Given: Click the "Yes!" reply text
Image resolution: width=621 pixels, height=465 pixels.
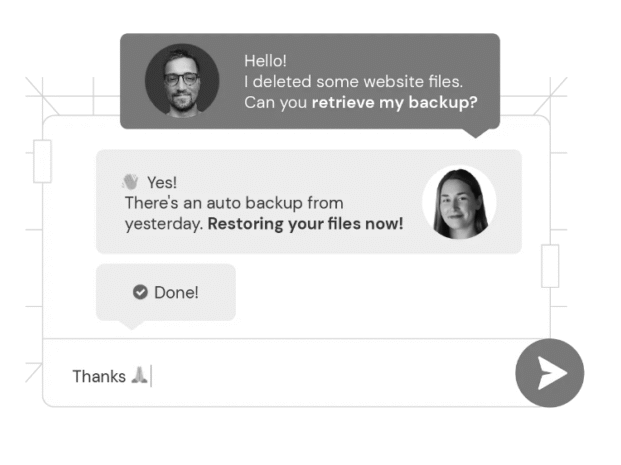Looking at the screenshot, I should [x=162, y=182].
